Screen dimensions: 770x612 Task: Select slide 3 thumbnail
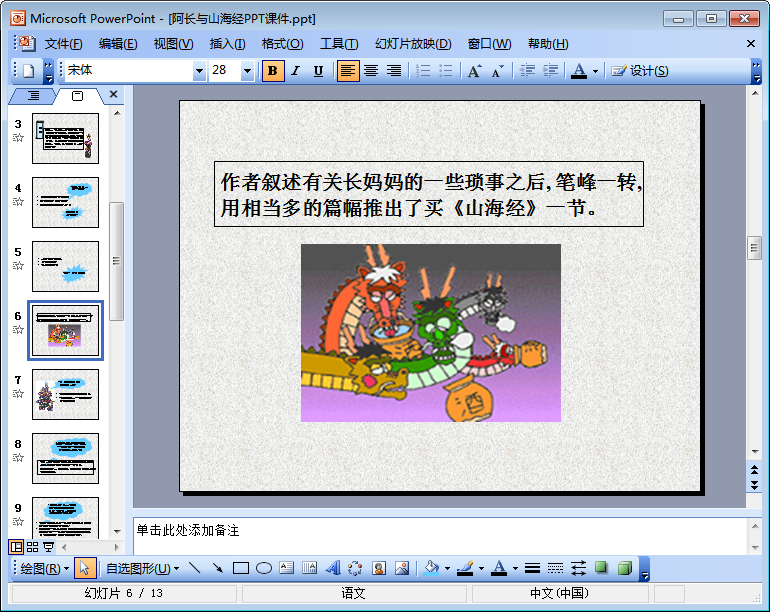(x=65, y=139)
